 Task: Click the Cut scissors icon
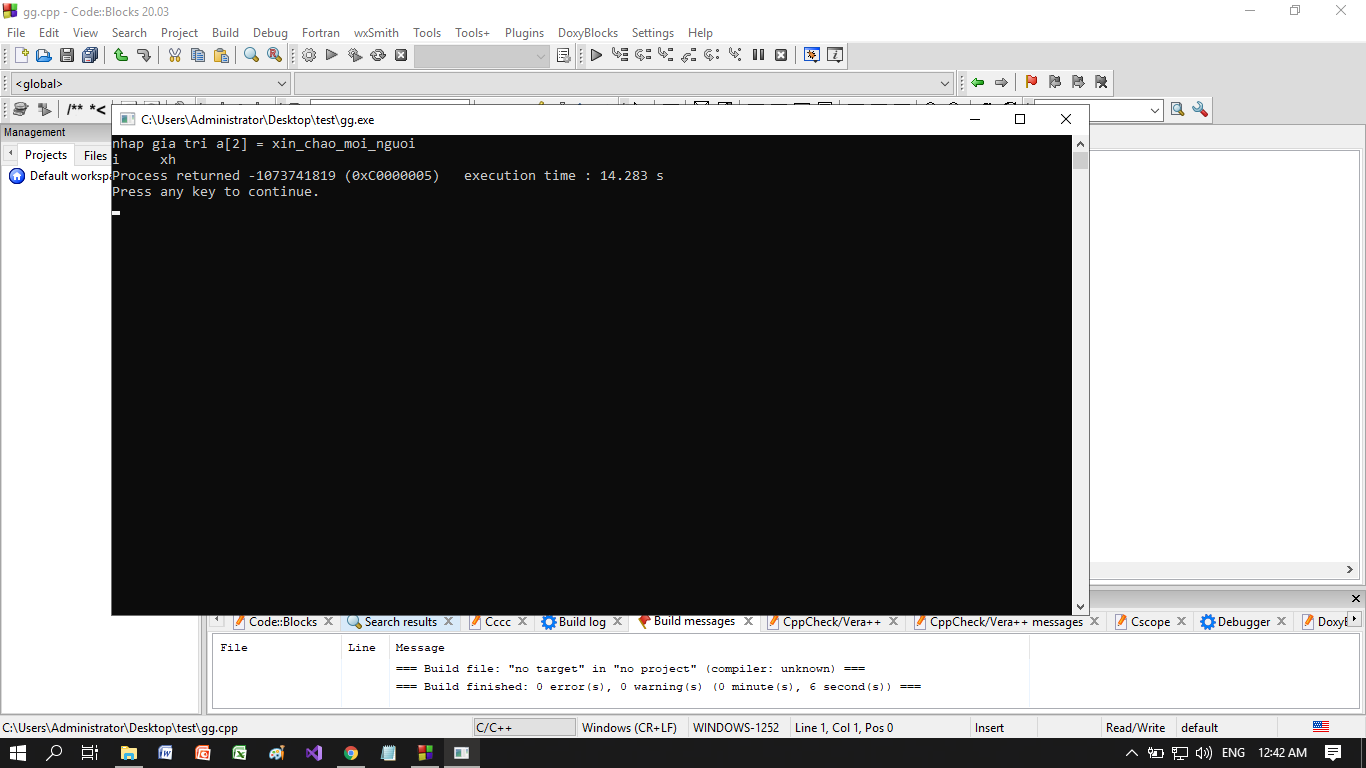(174, 56)
